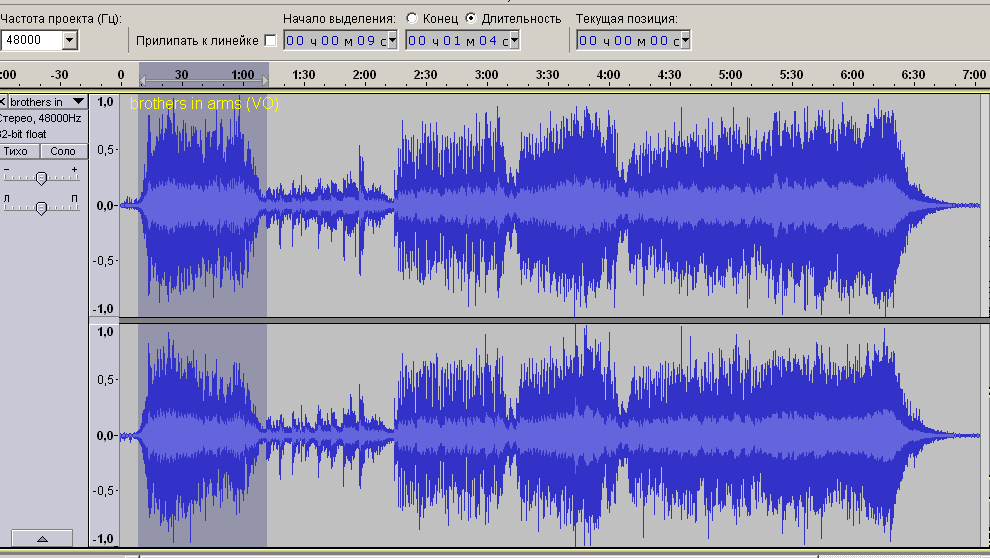Image resolution: width=990 pixels, height=558 pixels.
Task: Collapse the track with the triangle button
Action: point(41,538)
